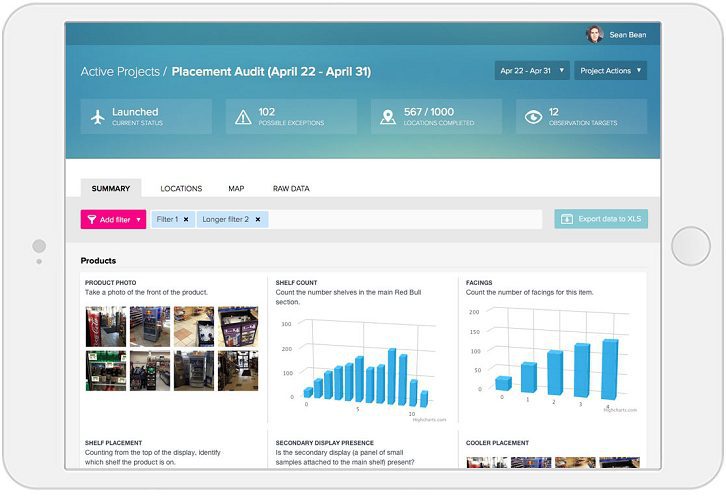Remove the Longer filter 2 tag

[x=258, y=219]
